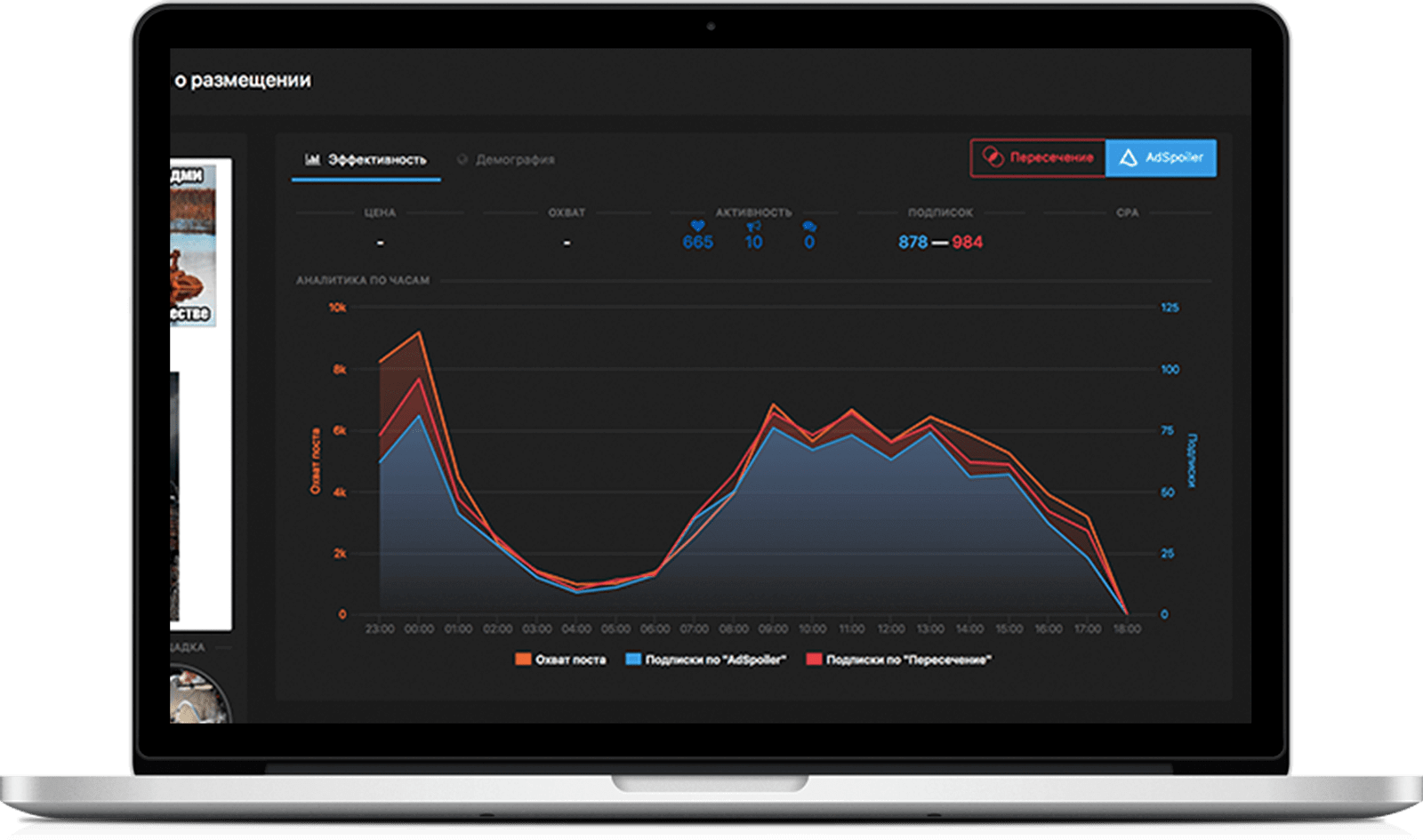
Task: Click the orange Охват поста legend swatch
Action: click(x=523, y=660)
